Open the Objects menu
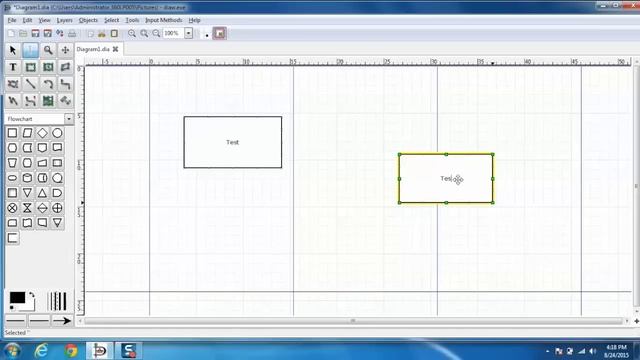Viewport: 640px width, 360px height. (88, 20)
